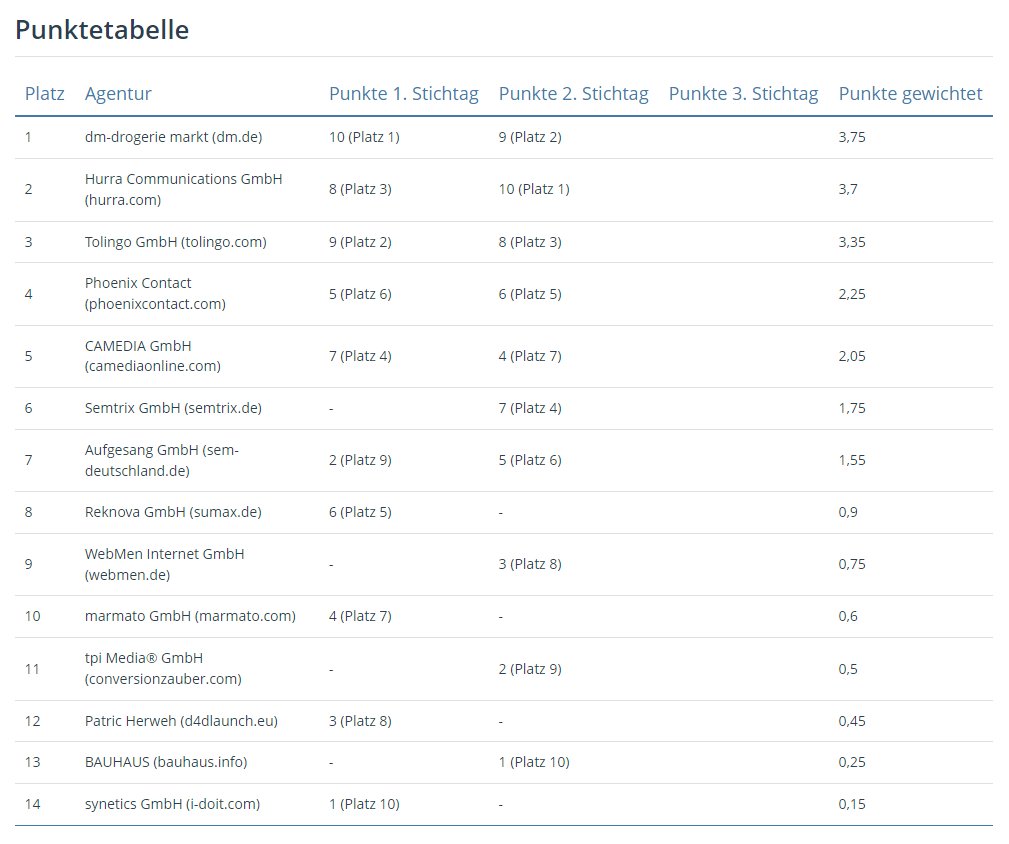This screenshot has width=1009, height=844.
Task: Click the 'Punkte 2. Stichtag' column header
Action: pyautogui.click(x=573, y=94)
